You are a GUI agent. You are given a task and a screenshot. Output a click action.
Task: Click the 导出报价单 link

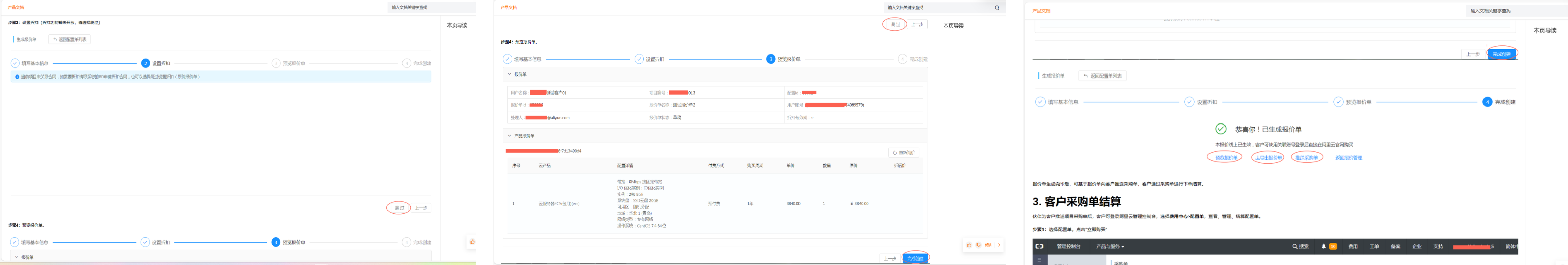pos(1268,158)
